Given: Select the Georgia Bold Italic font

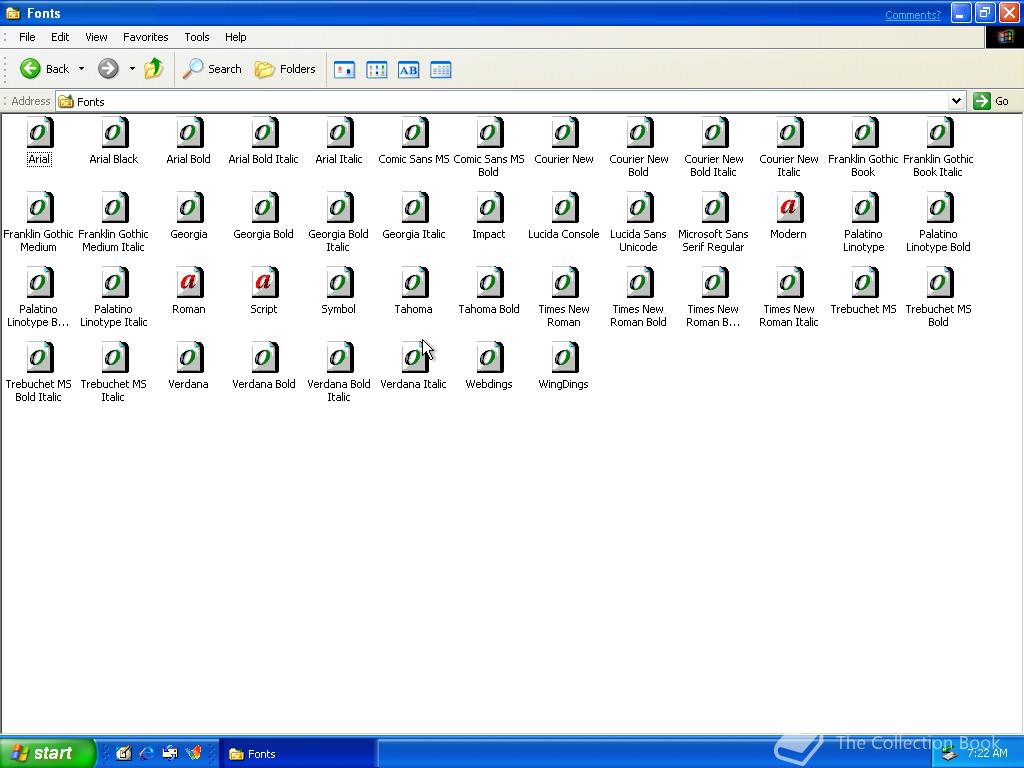Looking at the screenshot, I should tap(339, 208).
